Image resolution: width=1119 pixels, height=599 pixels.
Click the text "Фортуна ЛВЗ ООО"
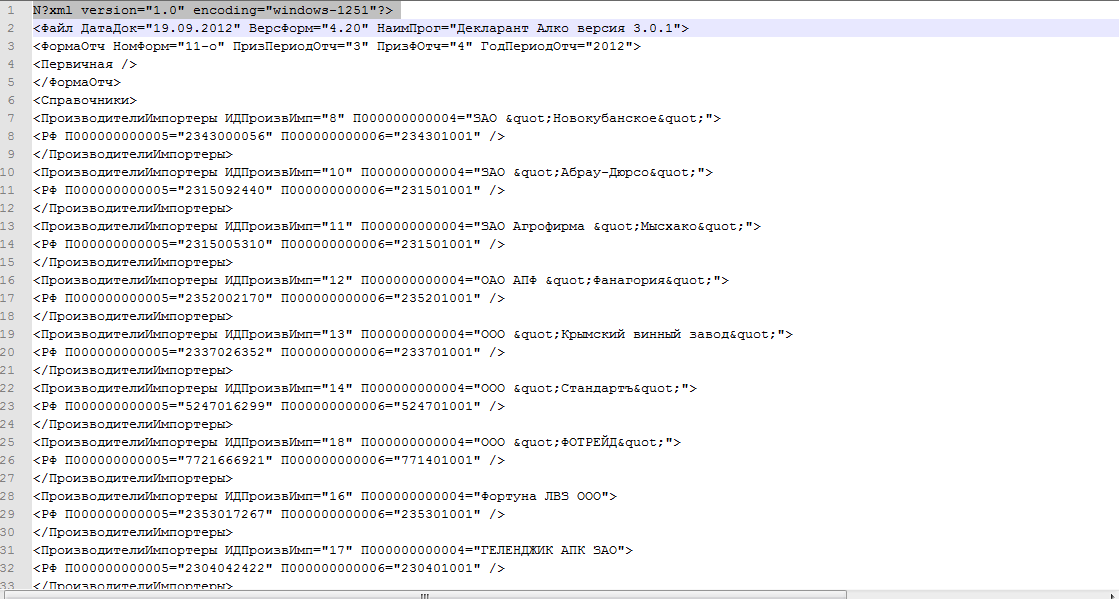pos(541,496)
